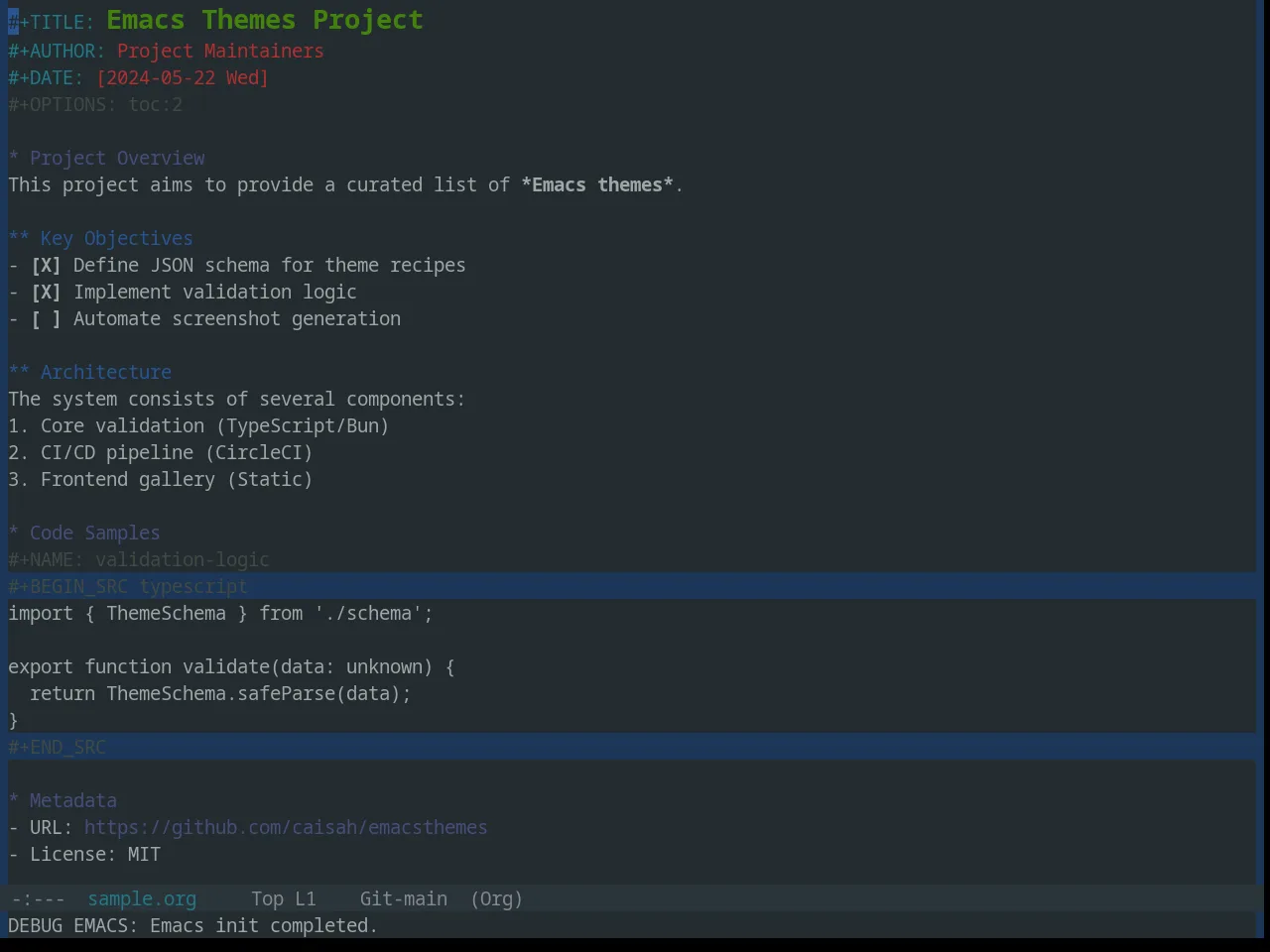Screen dimensions: 1270x952
Task: Click the export function validate line
Action: pyautogui.click(x=231, y=667)
